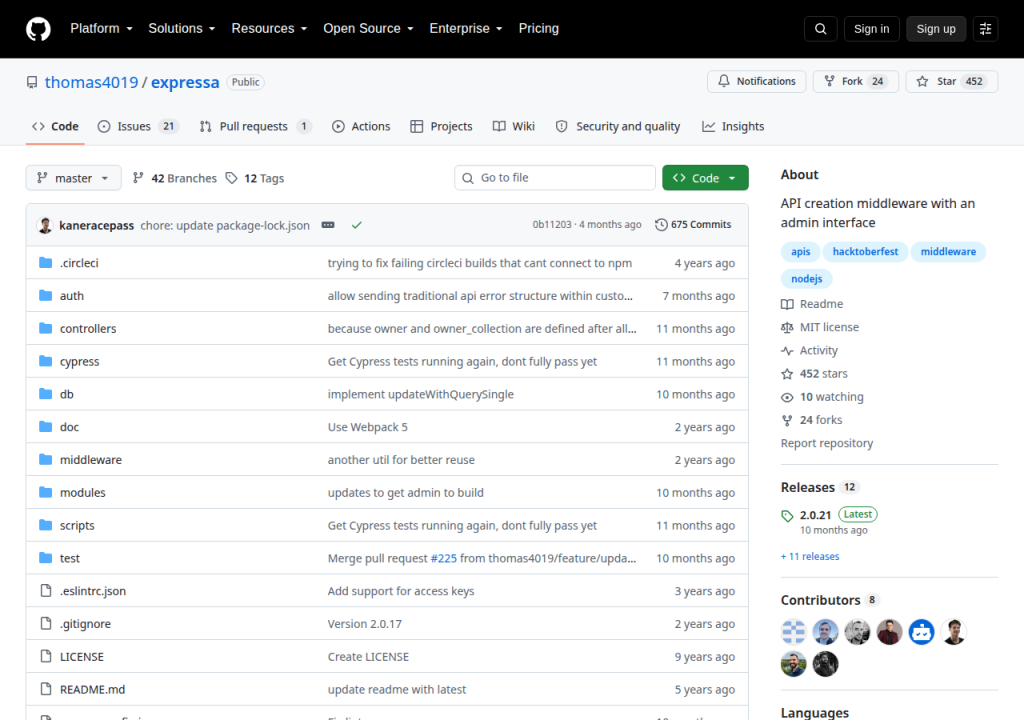Open the Readme link in About
Viewport: 1024px width, 720px height.
pyautogui.click(x=812, y=304)
